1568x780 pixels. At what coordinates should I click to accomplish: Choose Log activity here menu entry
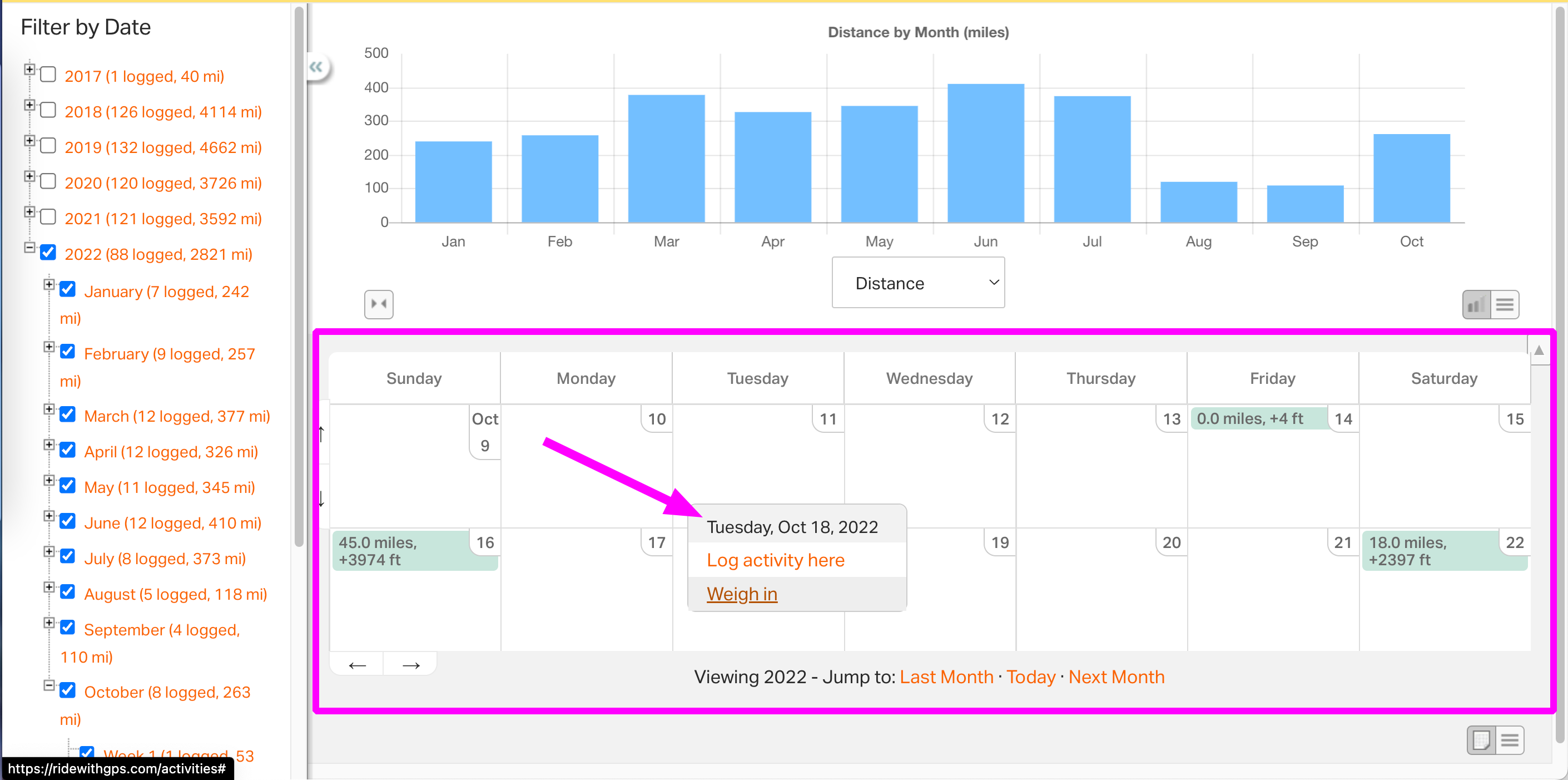pyautogui.click(x=775, y=560)
